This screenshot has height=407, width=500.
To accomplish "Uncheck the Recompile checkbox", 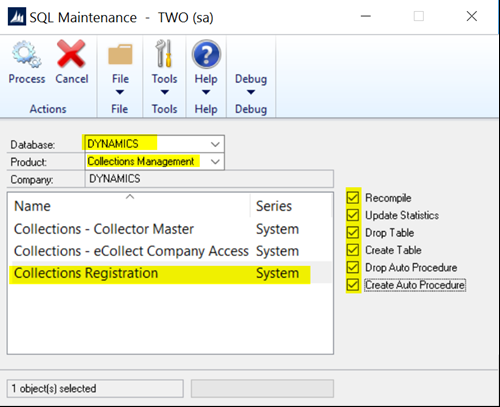I will click(353, 198).
